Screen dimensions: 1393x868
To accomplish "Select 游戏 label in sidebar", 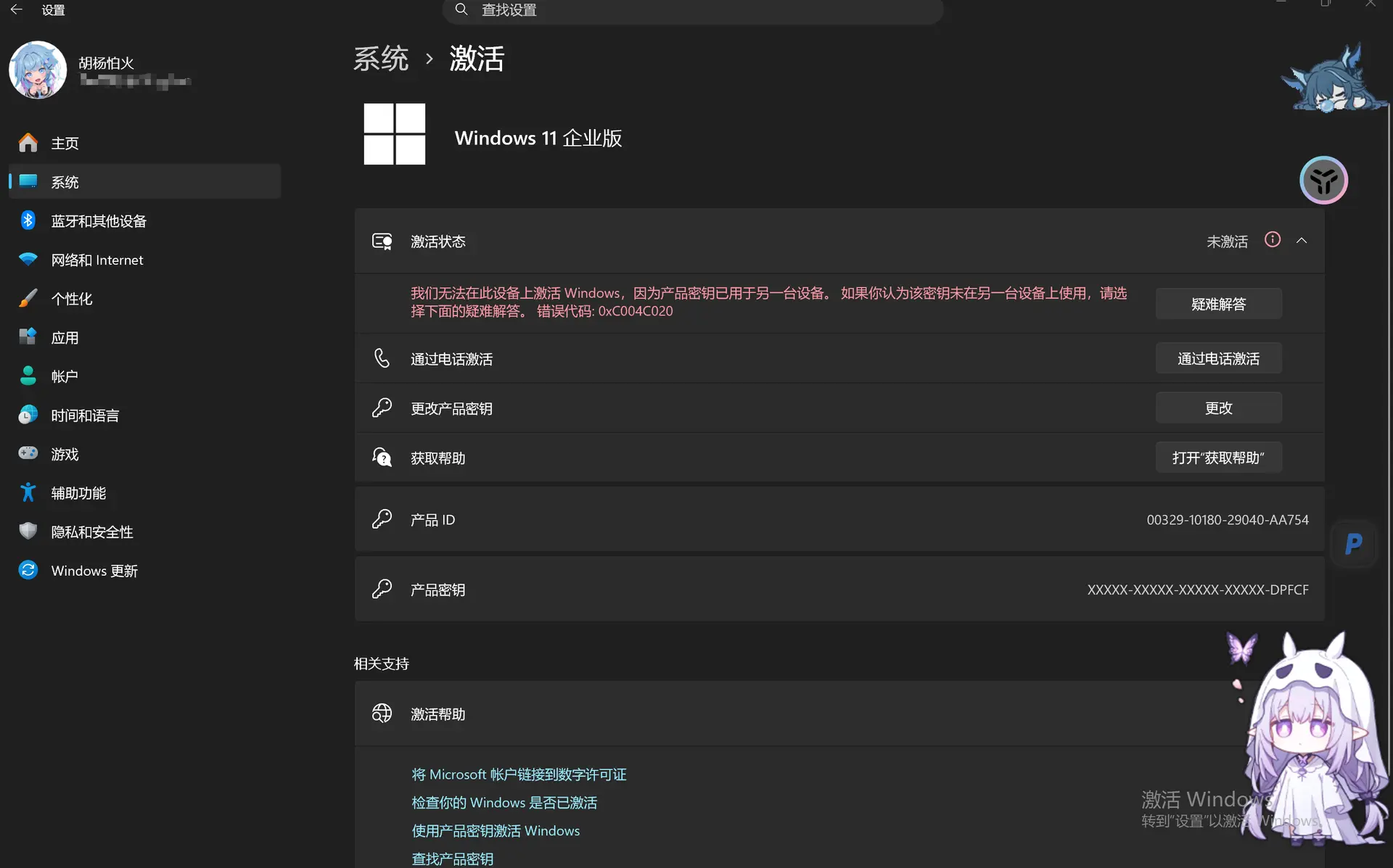I will tap(65, 454).
